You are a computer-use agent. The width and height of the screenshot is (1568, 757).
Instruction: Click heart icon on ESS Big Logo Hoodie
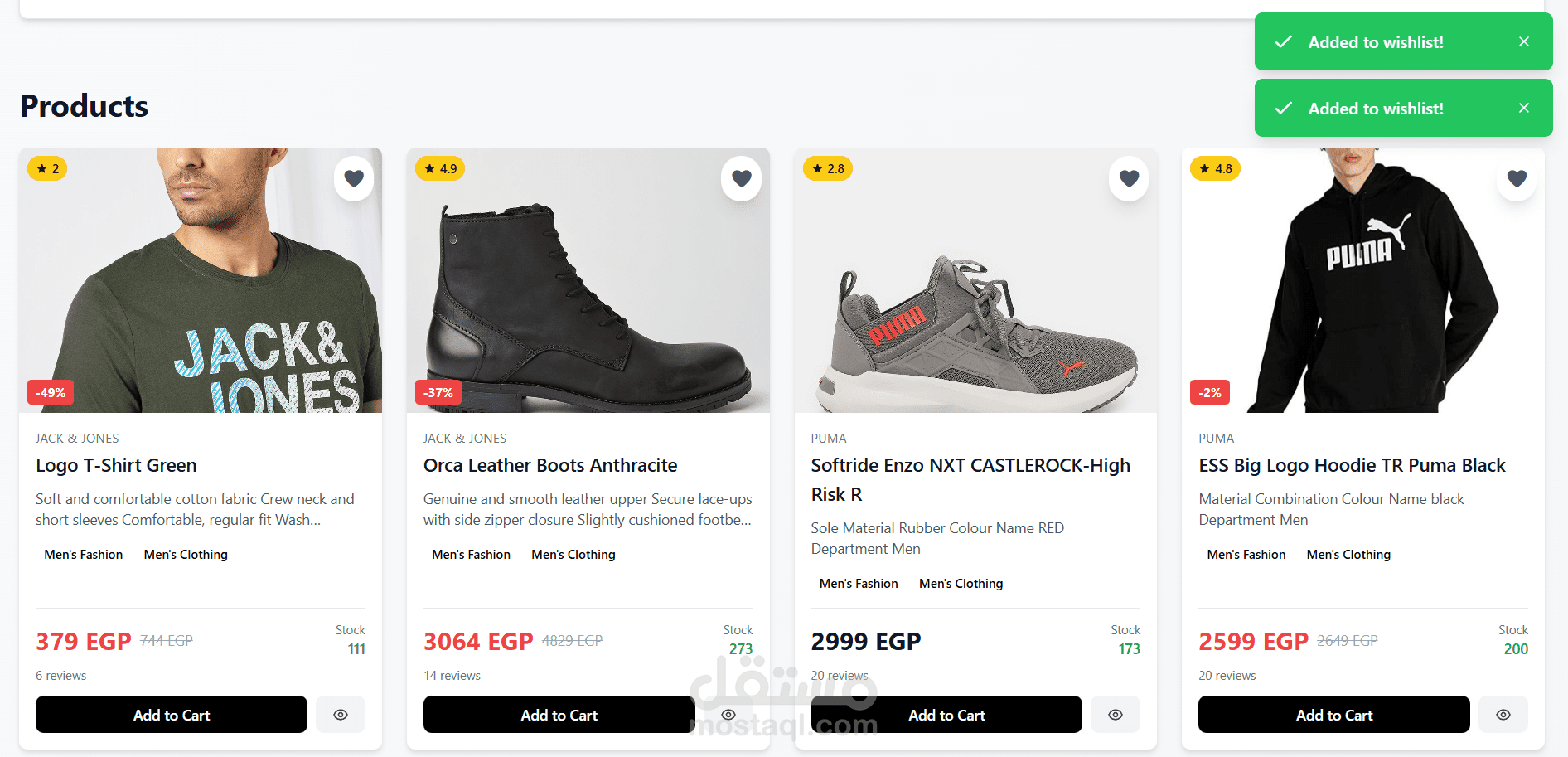(x=1517, y=178)
